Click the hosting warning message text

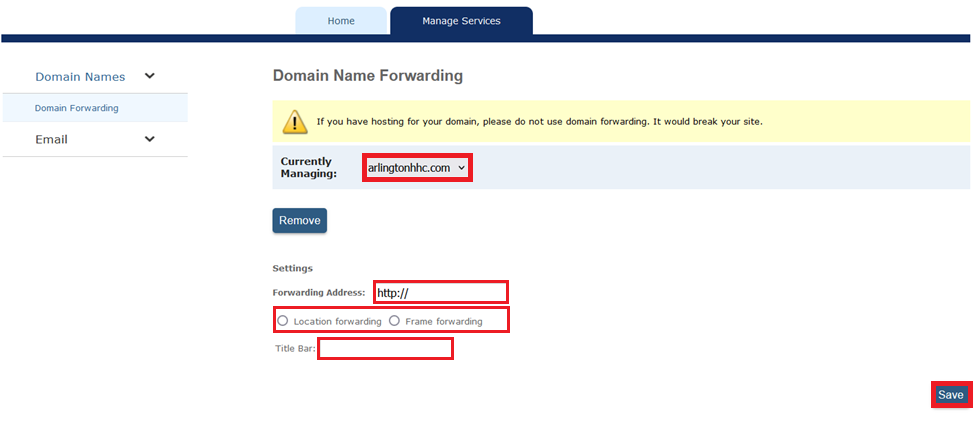tap(539, 122)
